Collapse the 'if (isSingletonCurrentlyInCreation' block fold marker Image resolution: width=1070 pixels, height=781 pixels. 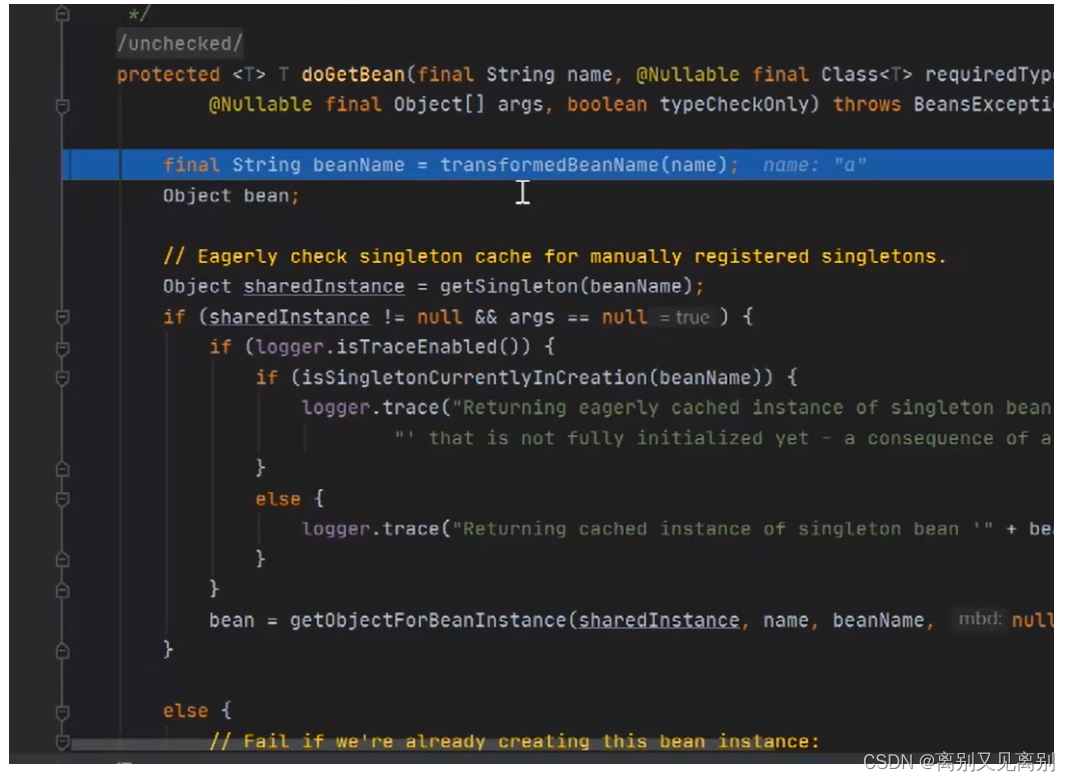point(63,378)
